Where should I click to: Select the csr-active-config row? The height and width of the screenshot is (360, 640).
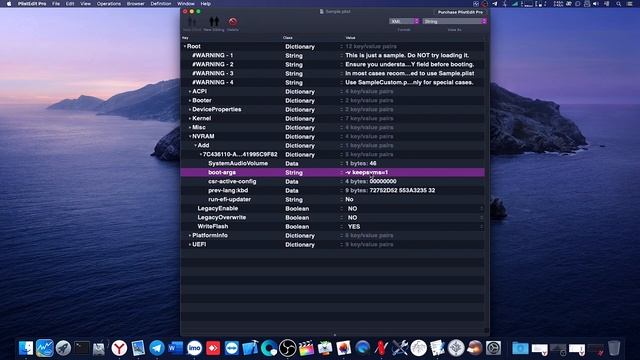(333, 181)
